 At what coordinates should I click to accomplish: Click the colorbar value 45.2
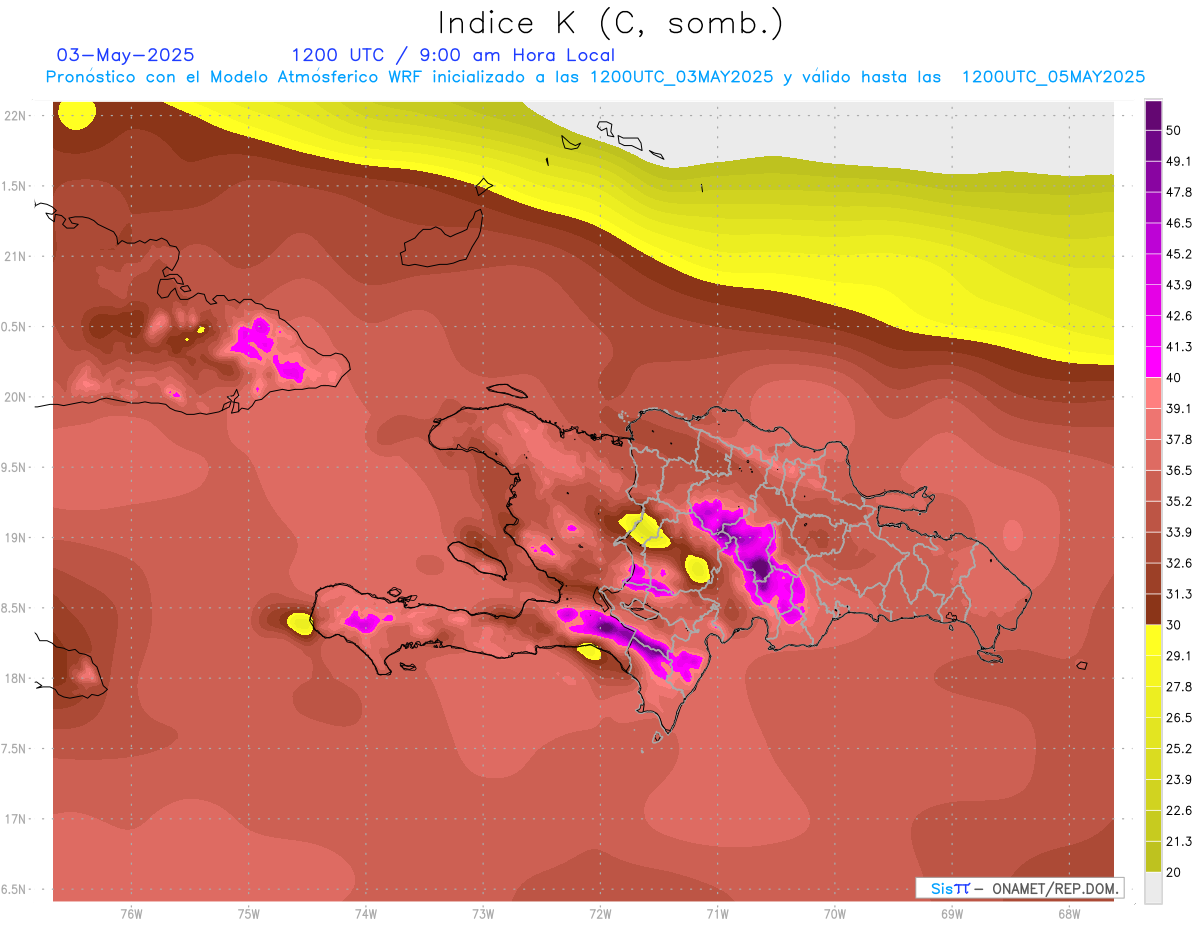click(x=1178, y=254)
